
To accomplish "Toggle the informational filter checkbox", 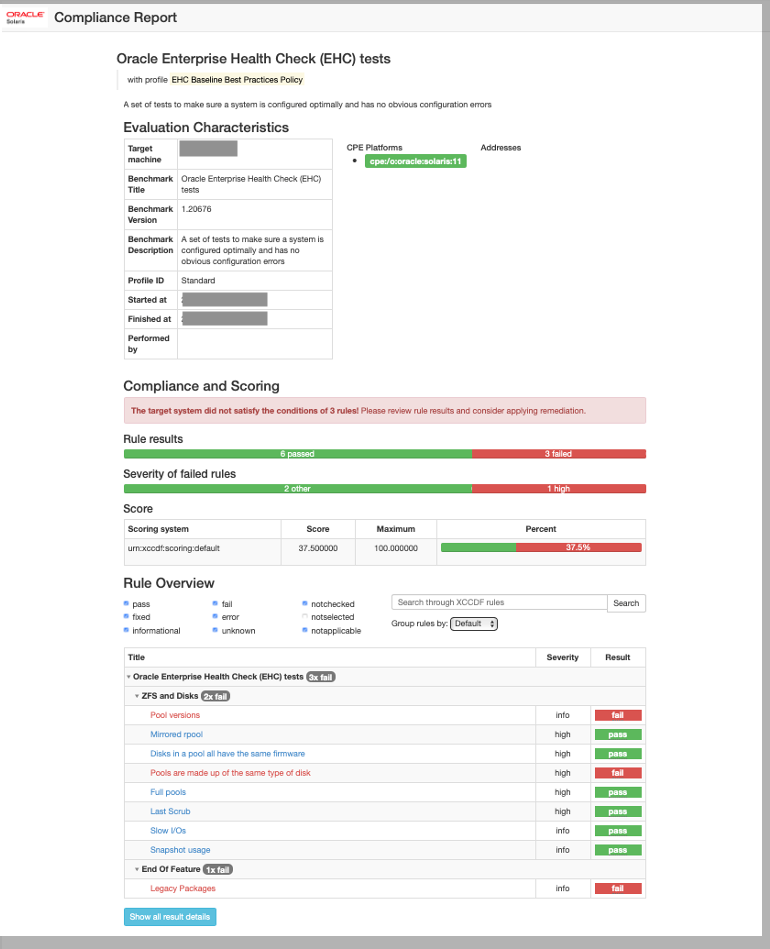I will click(127, 630).
